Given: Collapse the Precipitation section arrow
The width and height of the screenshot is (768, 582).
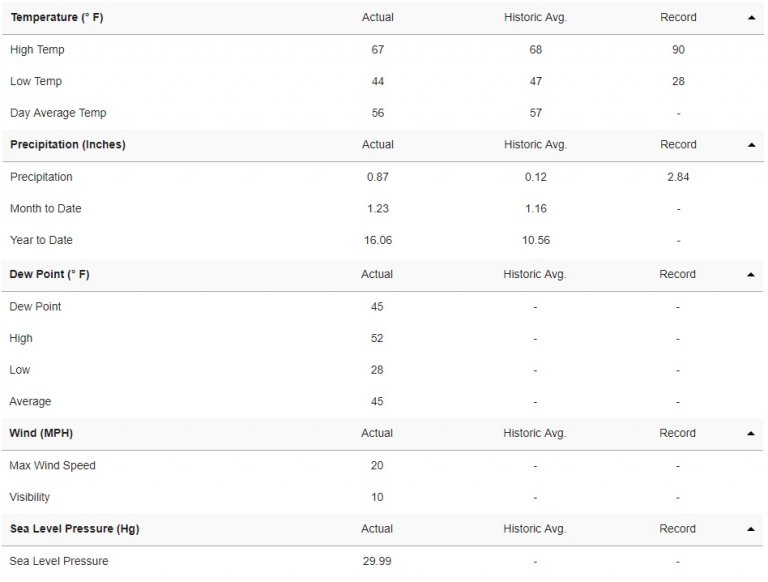Looking at the screenshot, I should pos(750,145).
